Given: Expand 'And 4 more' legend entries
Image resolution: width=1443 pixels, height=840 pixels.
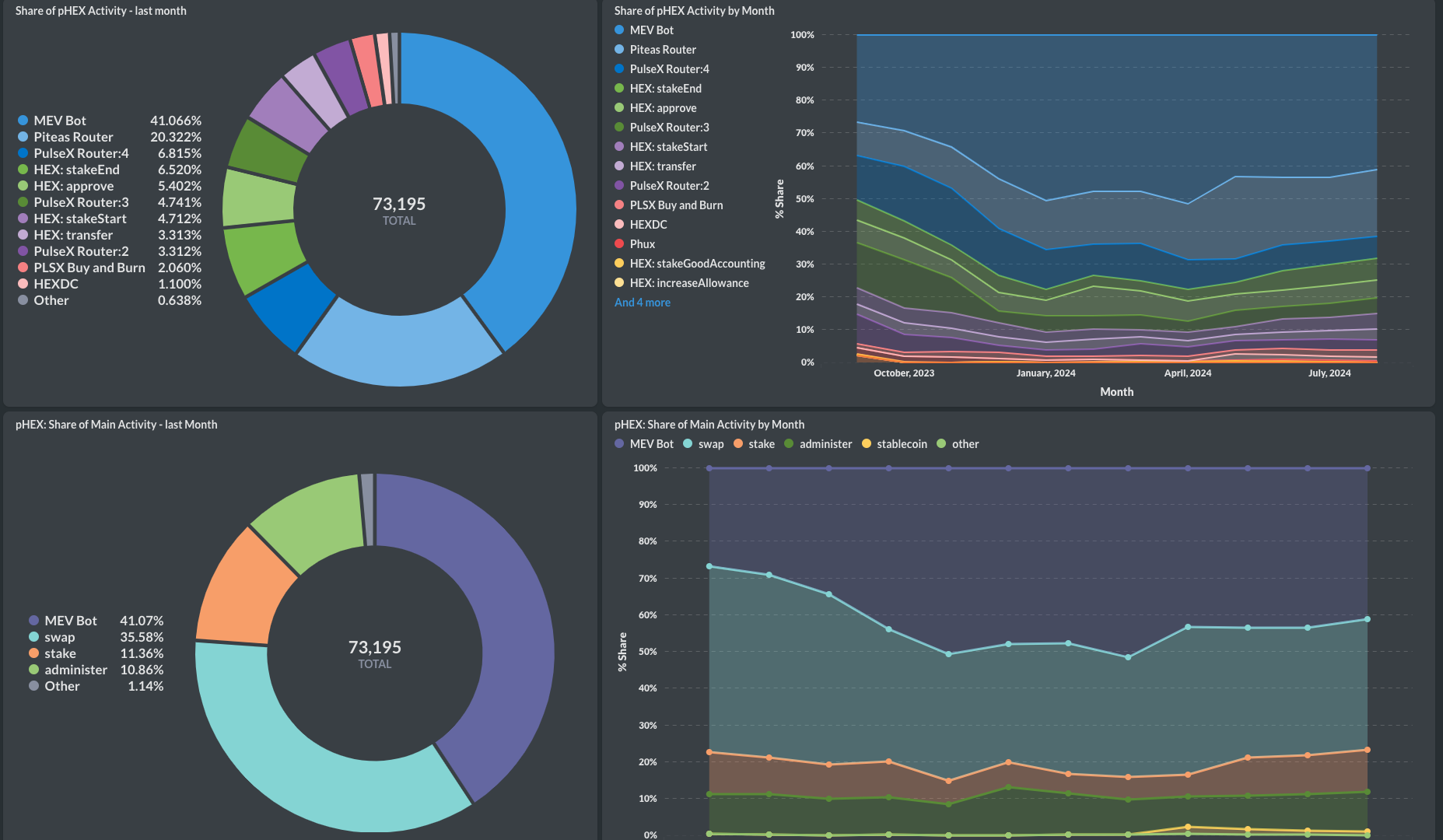Looking at the screenshot, I should [643, 303].
